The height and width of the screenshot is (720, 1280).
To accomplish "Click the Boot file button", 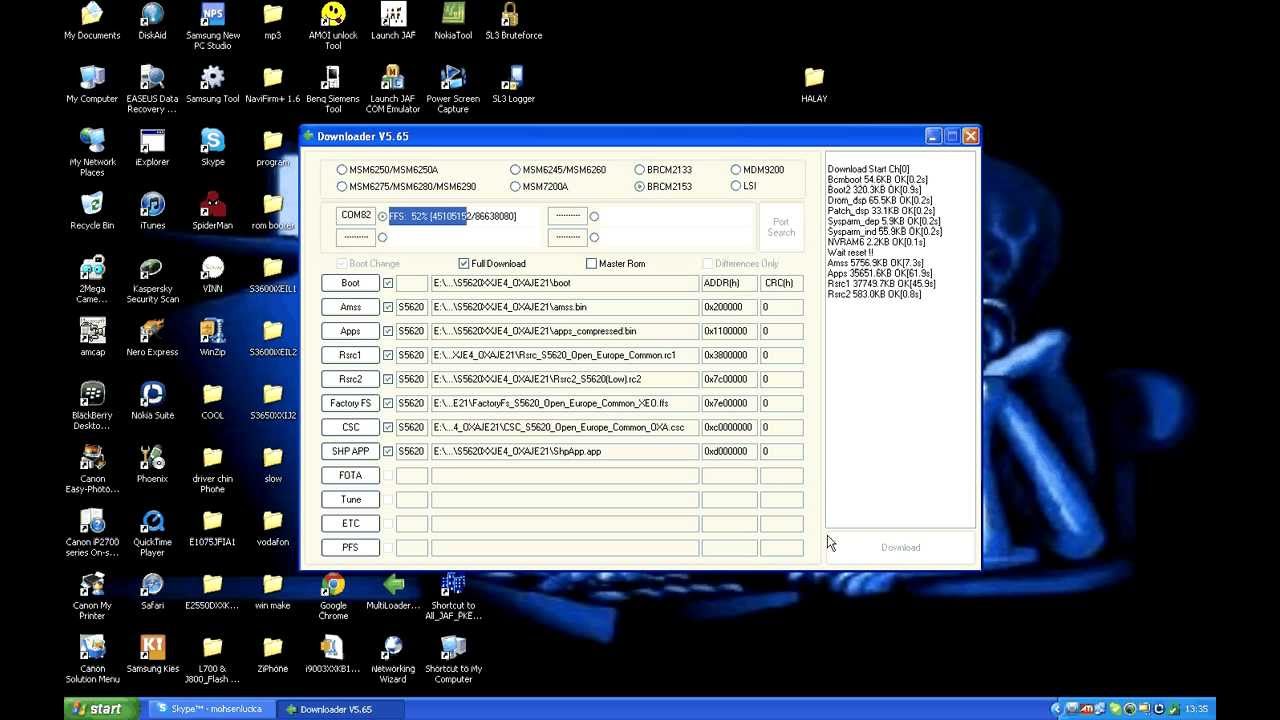I will click(350, 283).
